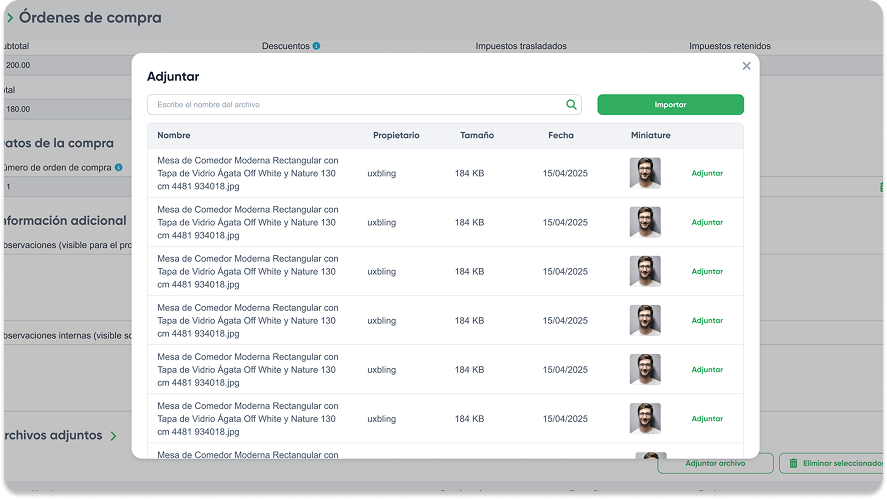Click the Adjuntar archivo button behind the dialog
Screen dimensions: 887x499
[x=715, y=463]
